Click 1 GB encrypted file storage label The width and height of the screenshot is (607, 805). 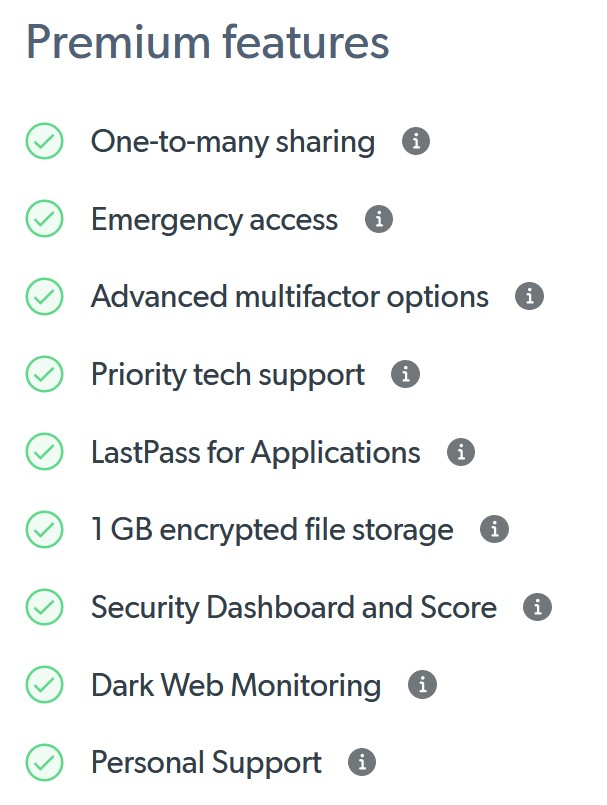click(x=272, y=530)
